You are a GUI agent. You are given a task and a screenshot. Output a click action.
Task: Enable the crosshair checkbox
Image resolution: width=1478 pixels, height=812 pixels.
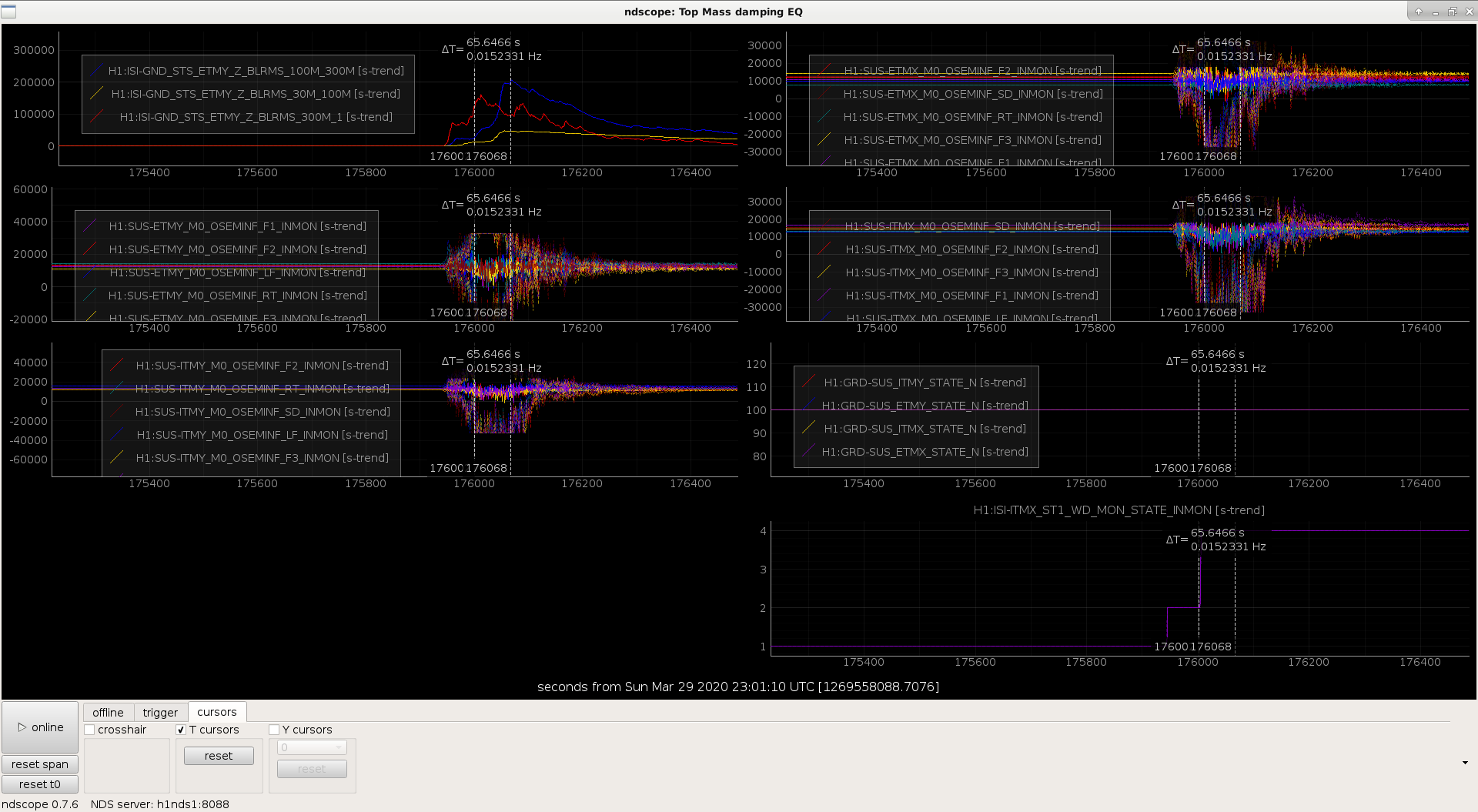click(90, 730)
